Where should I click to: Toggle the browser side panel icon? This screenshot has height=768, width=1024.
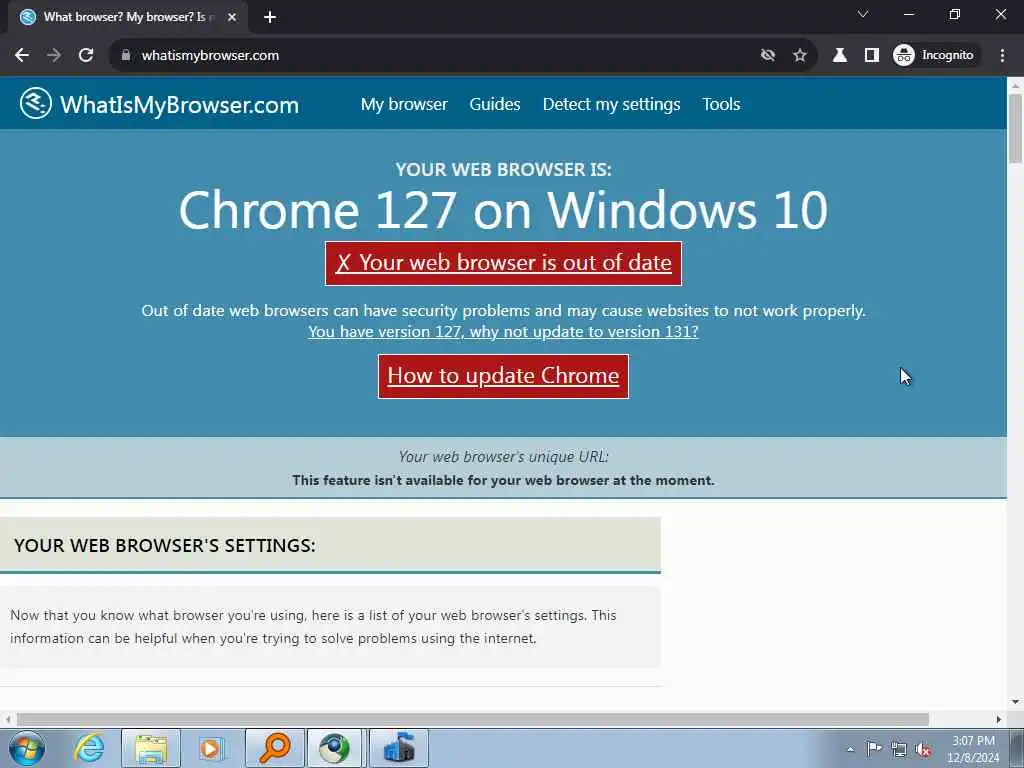coord(872,56)
